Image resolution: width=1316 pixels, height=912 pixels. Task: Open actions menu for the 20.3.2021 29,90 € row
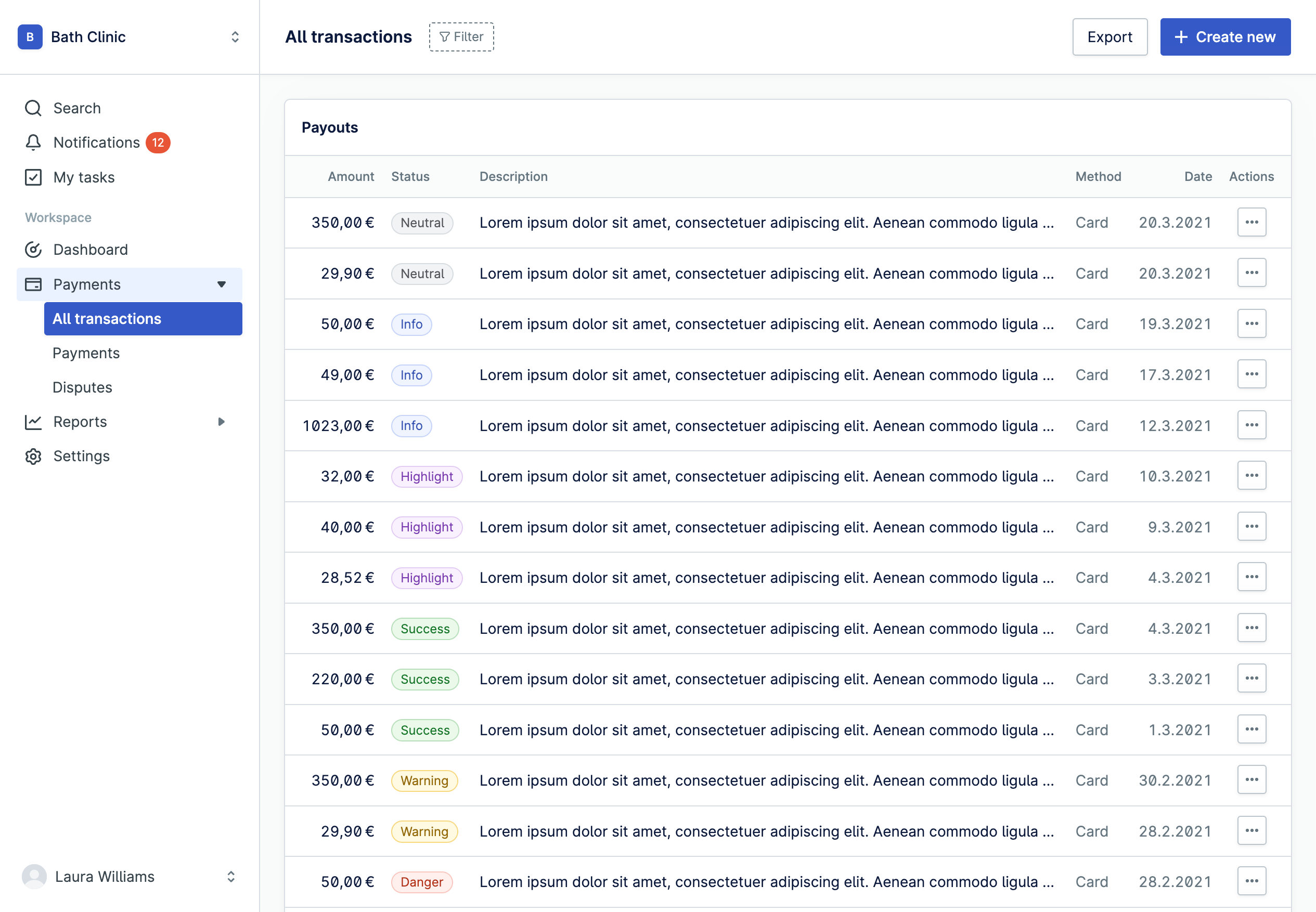pyautogui.click(x=1252, y=273)
